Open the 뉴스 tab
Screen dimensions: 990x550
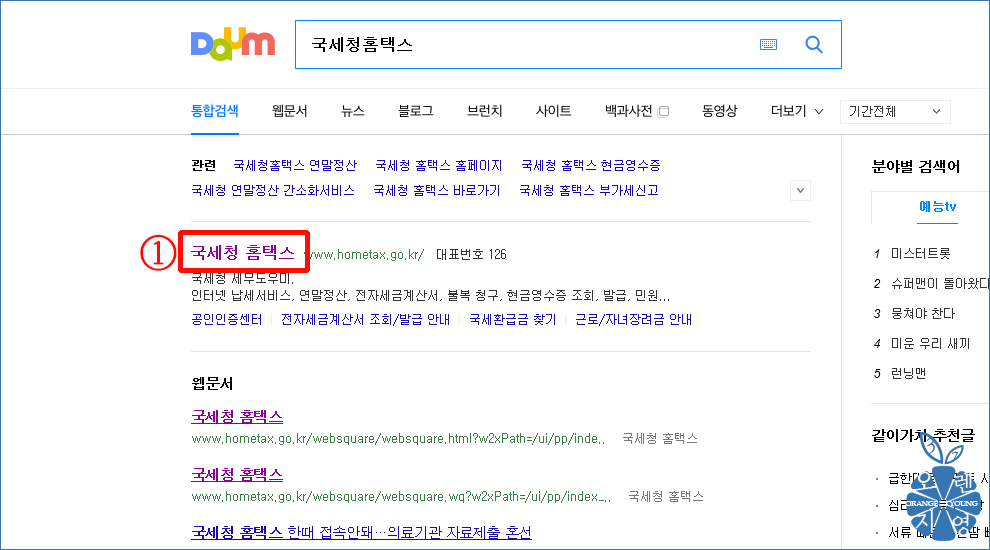(x=352, y=111)
